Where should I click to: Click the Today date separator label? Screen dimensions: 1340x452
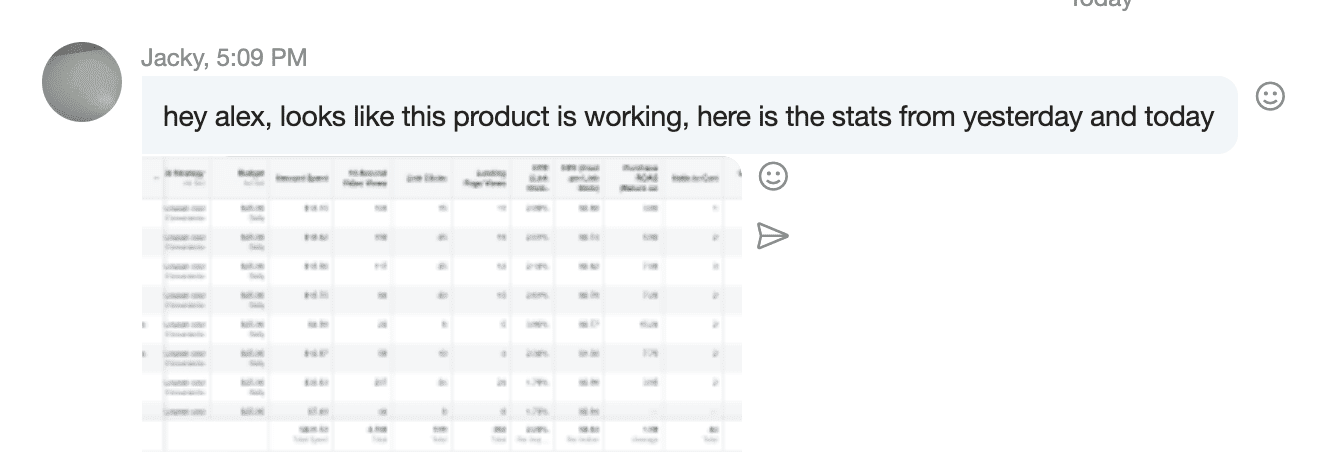point(1101,3)
